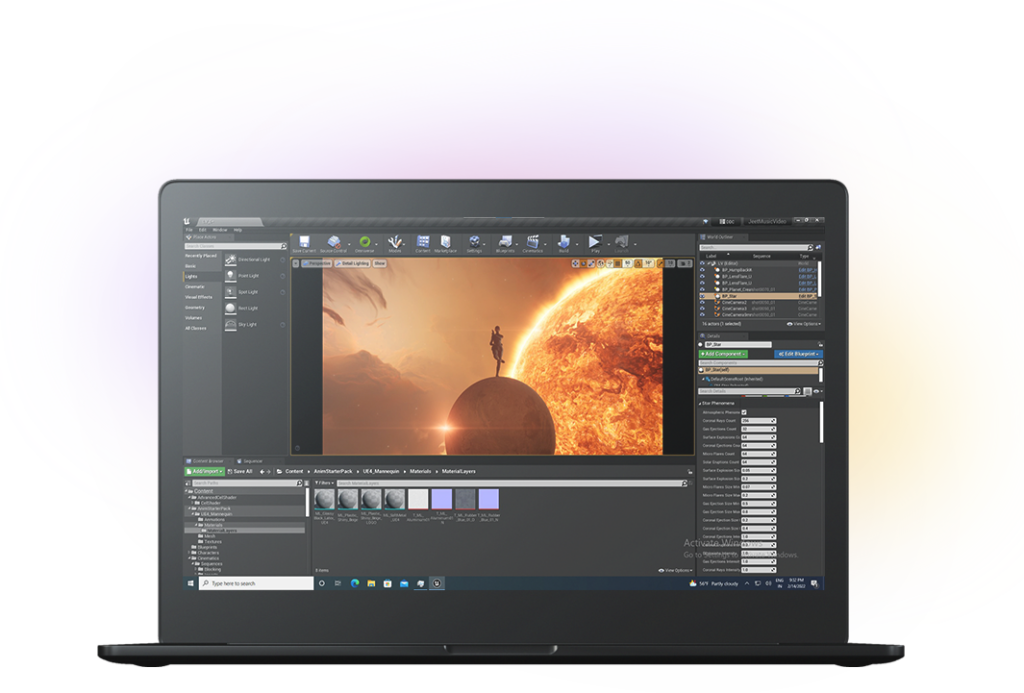
Task: Open the Window menu
Action: 219,230
